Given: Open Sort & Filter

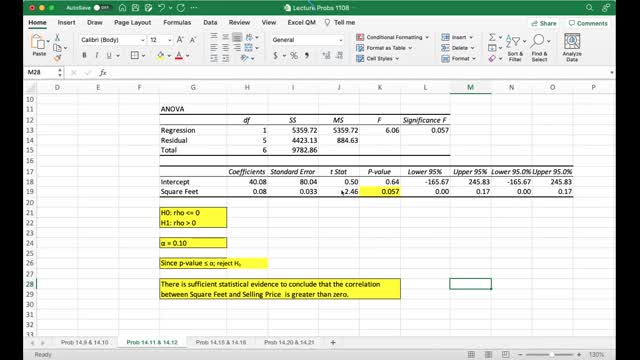Looking at the screenshot, I should tap(515, 48).
